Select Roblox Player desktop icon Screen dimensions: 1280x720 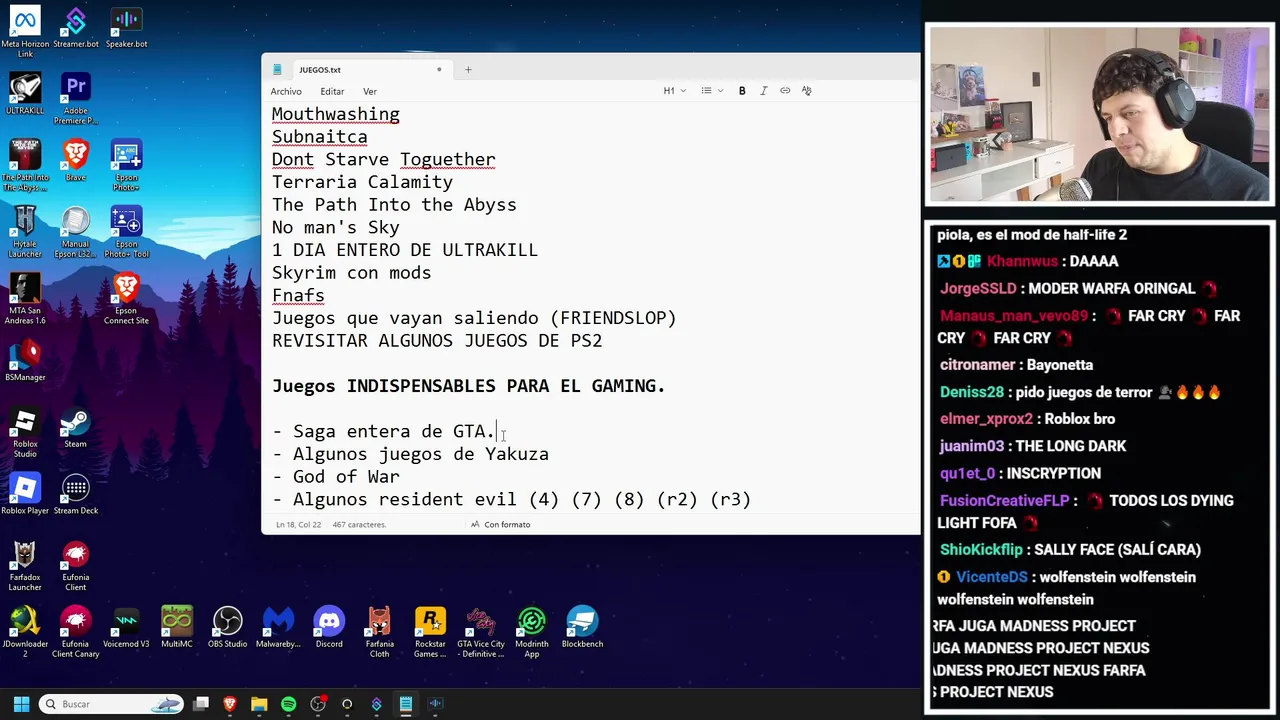click(25, 493)
